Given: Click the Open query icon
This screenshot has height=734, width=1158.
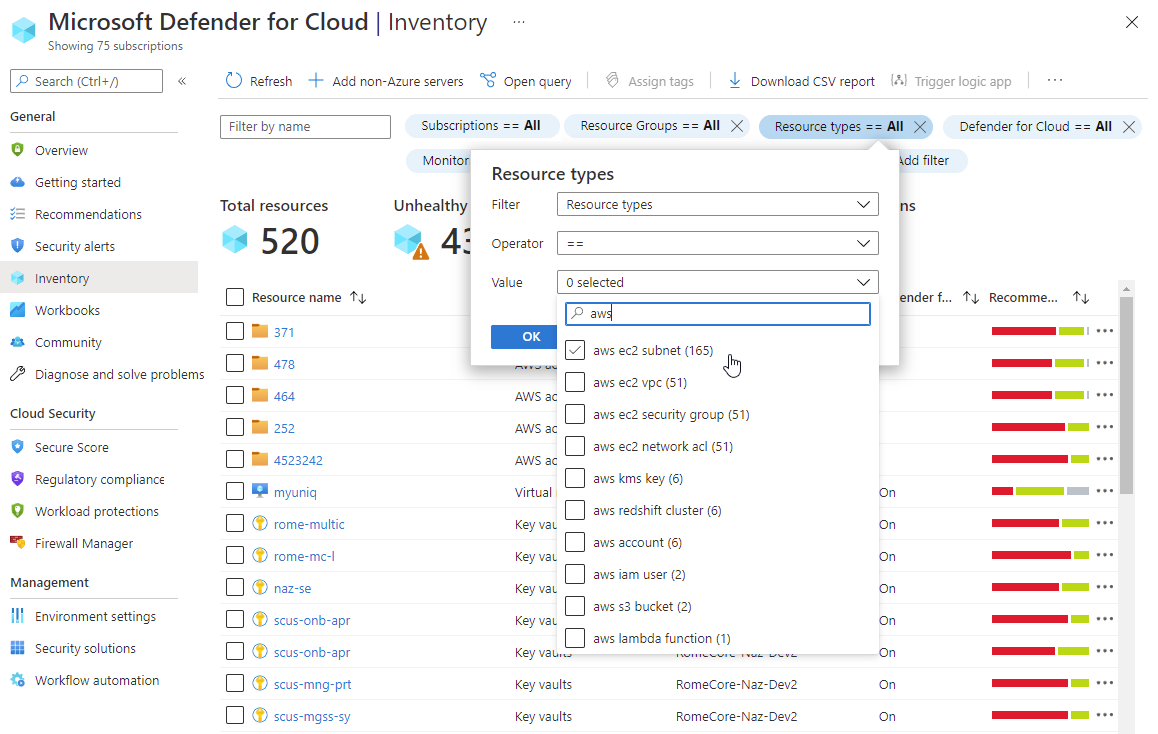Looking at the screenshot, I should (488, 81).
